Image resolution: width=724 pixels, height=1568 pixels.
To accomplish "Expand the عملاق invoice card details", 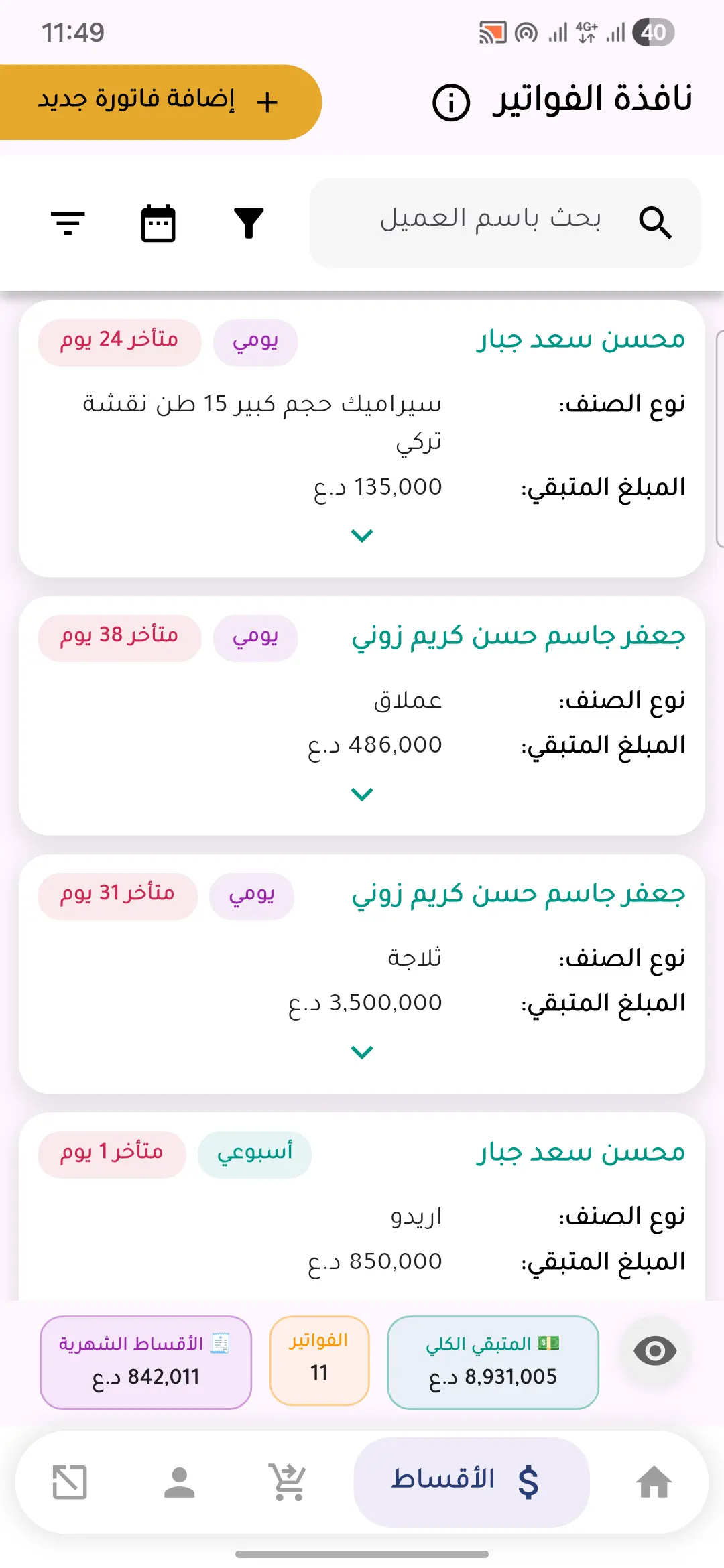I will click(362, 794).
